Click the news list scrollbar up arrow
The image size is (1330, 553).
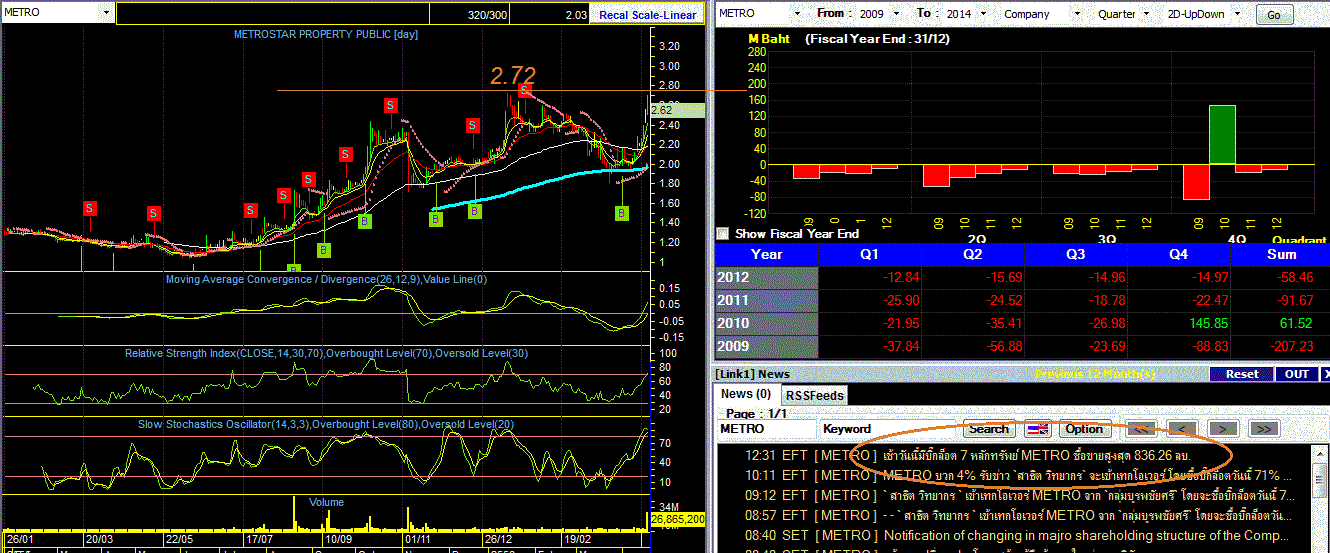(1320, 453)
